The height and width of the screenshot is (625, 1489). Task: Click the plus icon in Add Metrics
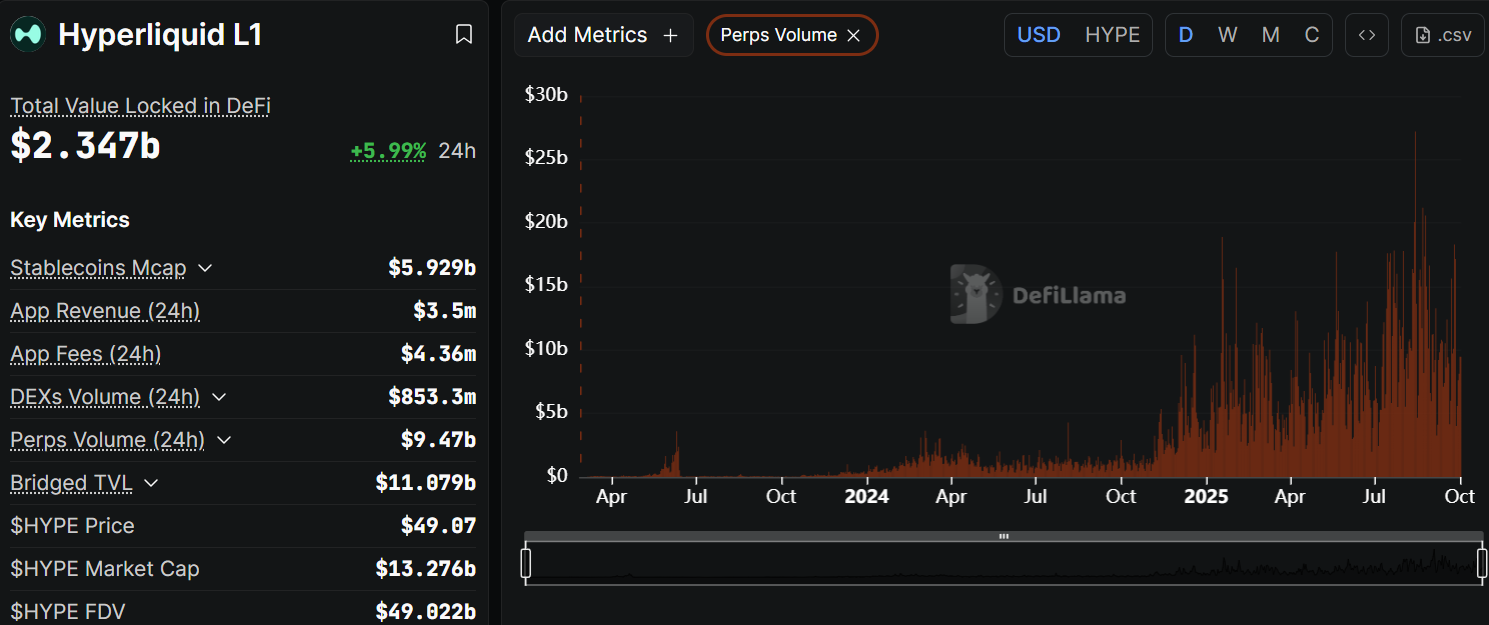671,36
